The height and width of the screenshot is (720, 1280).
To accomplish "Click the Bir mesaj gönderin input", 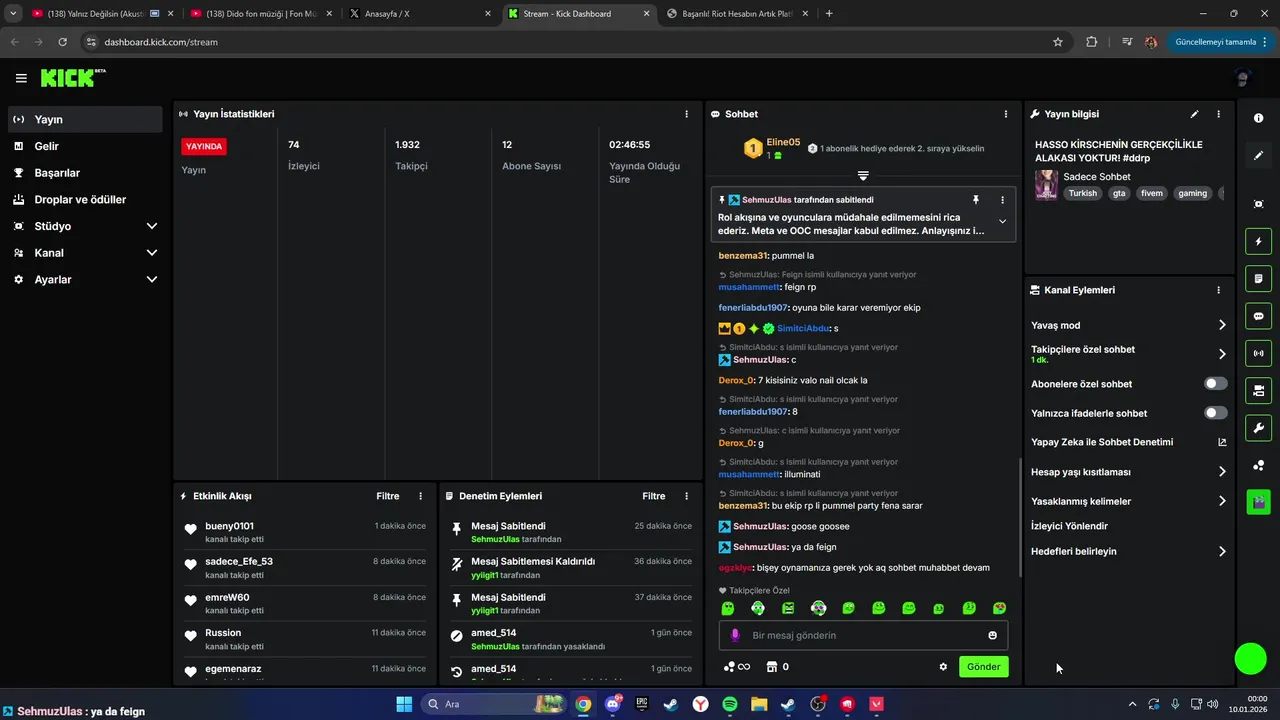I will (863, 635).
